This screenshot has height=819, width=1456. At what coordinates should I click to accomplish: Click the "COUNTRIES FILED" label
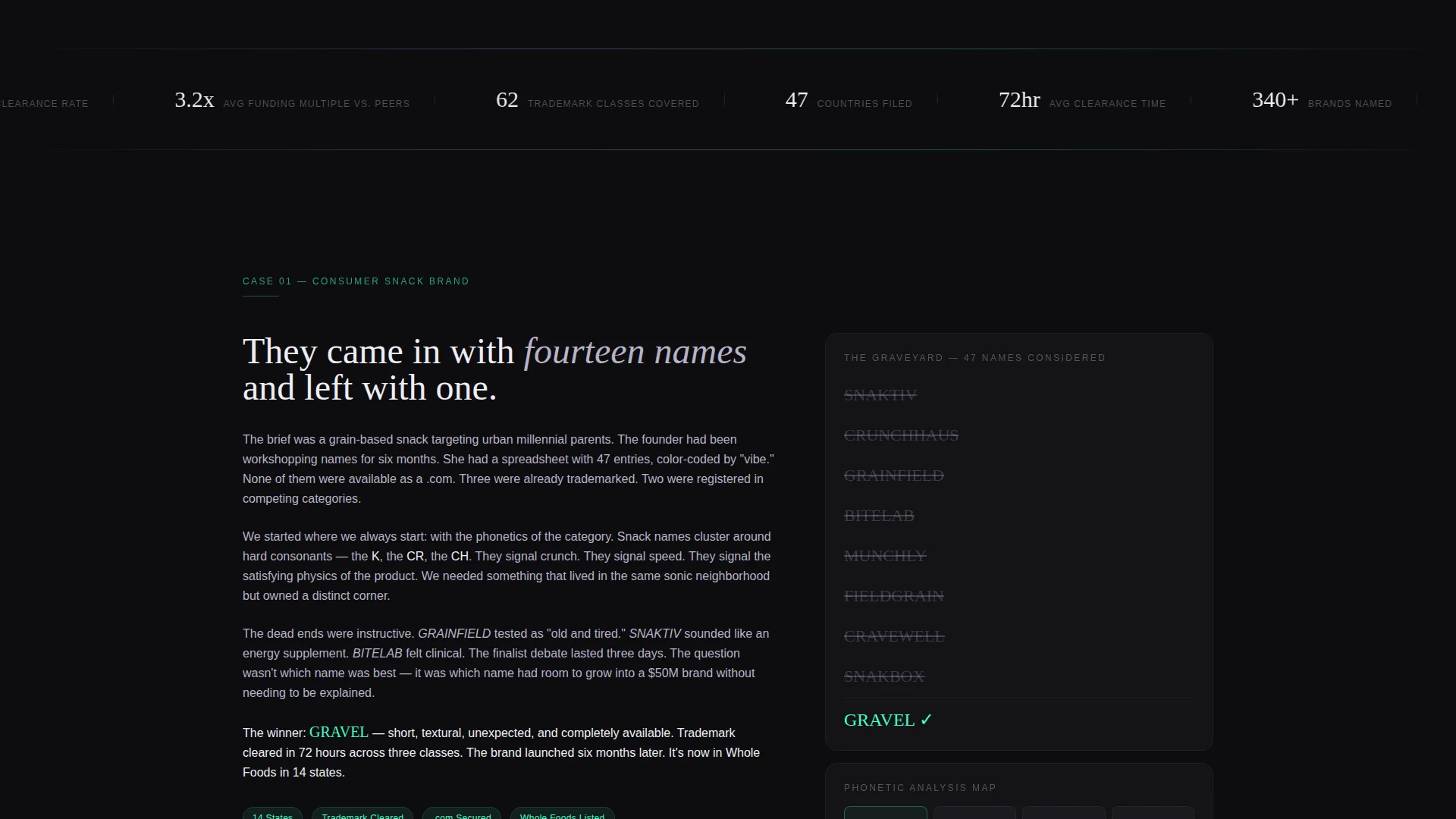[x=864, y=104]
